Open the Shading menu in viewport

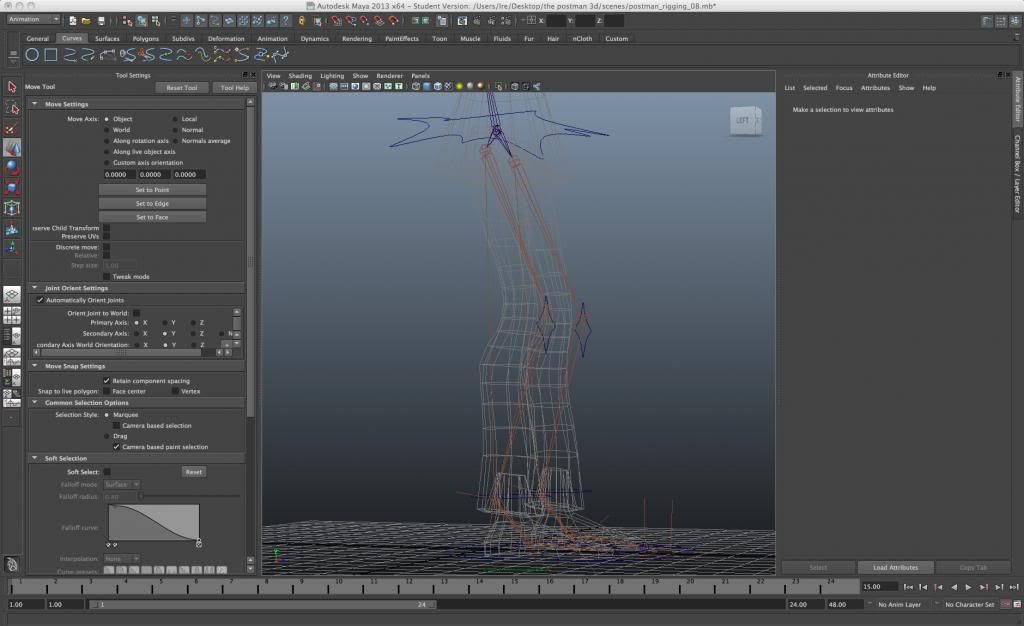tap(300, 76)
